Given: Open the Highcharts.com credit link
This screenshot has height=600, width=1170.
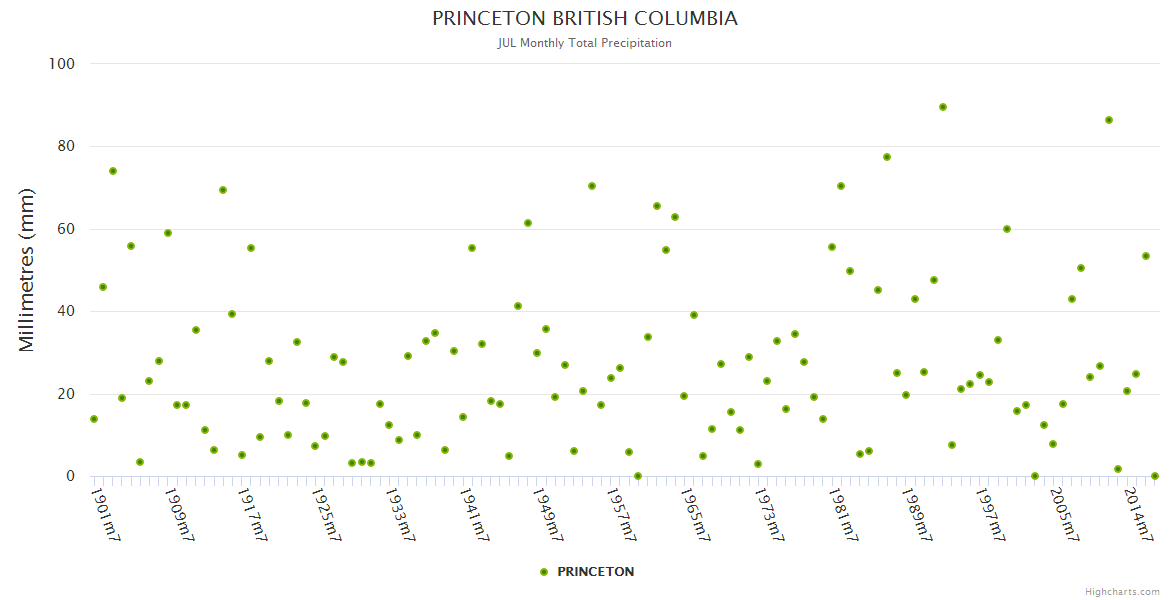Looking at the screenshot, I should (1122, 592).
